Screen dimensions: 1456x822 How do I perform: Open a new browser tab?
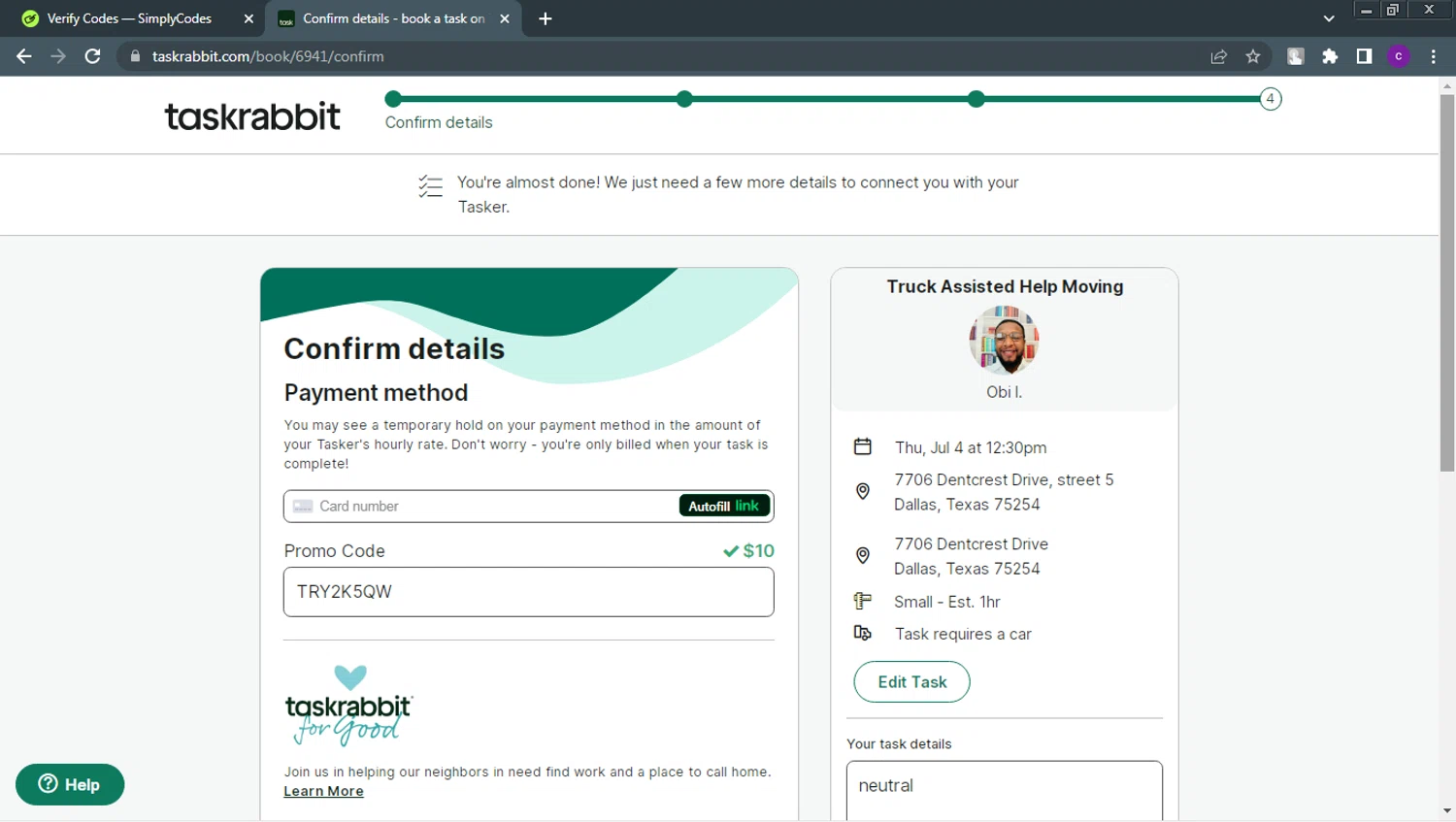[546, 18]
